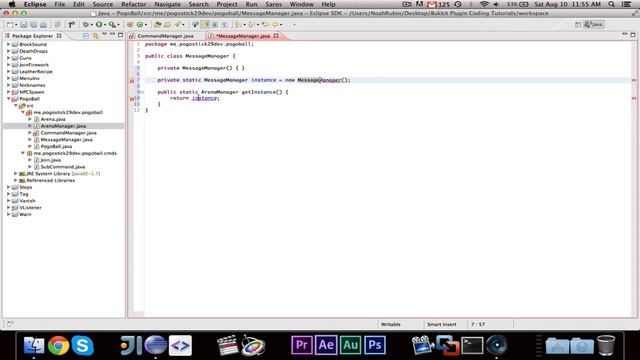The image size is (640, 360).
Task: Open Finder from the dock
Action: click(x=34, y=345)
